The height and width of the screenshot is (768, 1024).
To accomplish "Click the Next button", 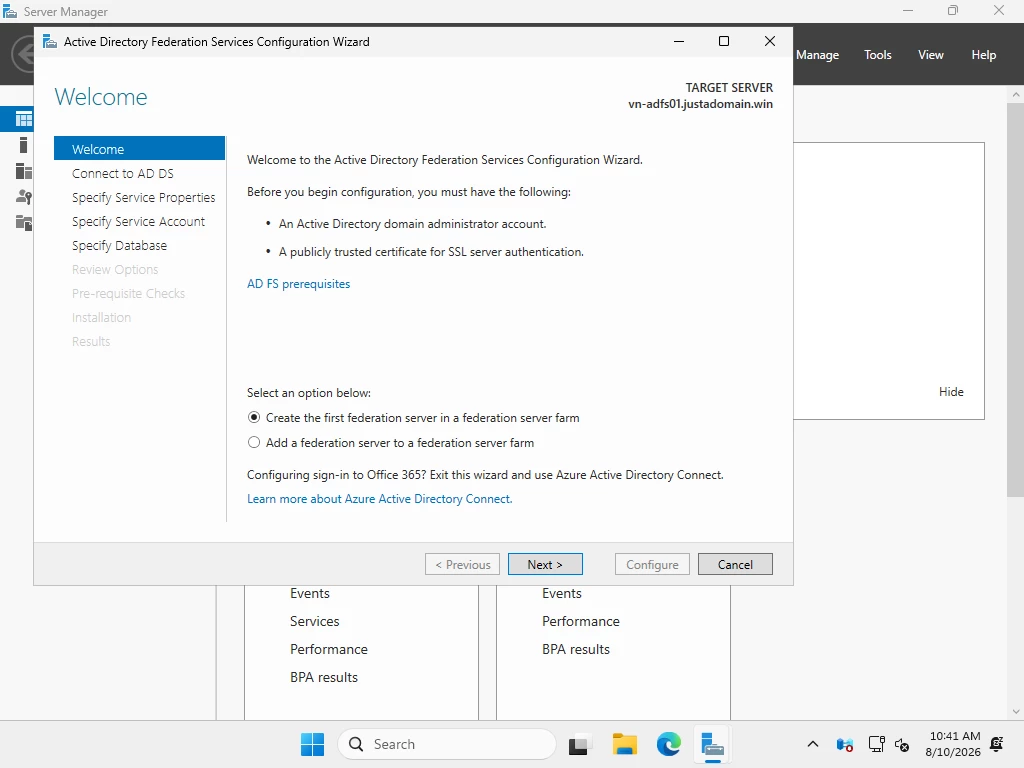I will pyautogui.click(x=545, y=564).
